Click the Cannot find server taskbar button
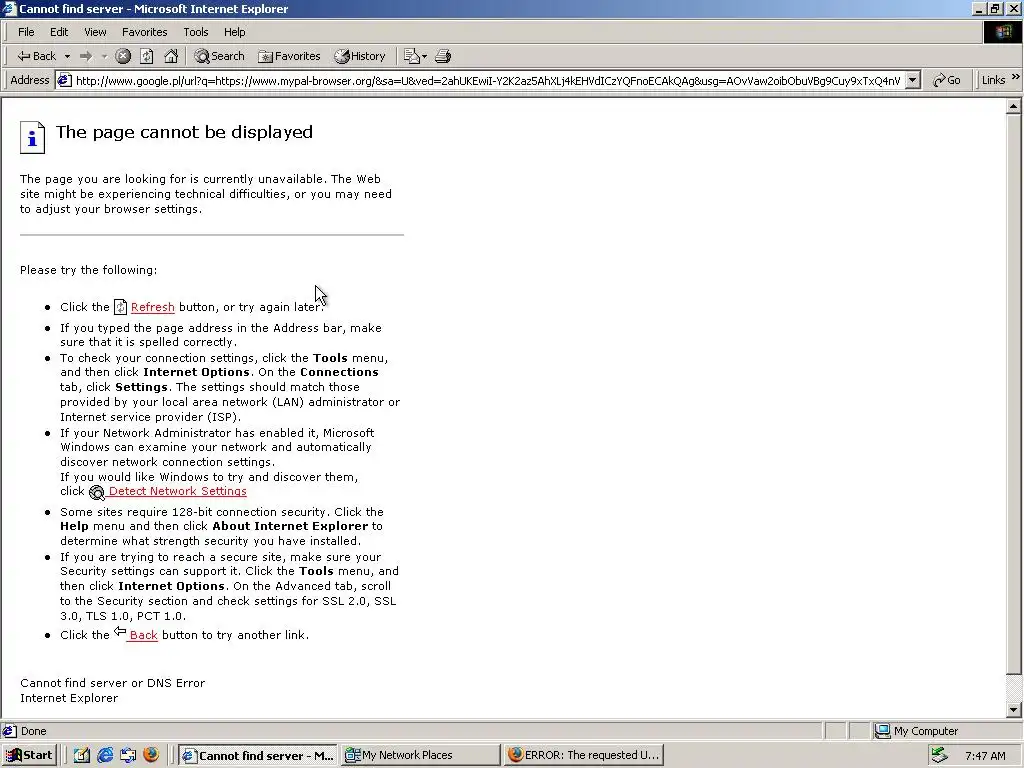The image size is (1024, 768). pyautogui.click(x=258, y=755)
